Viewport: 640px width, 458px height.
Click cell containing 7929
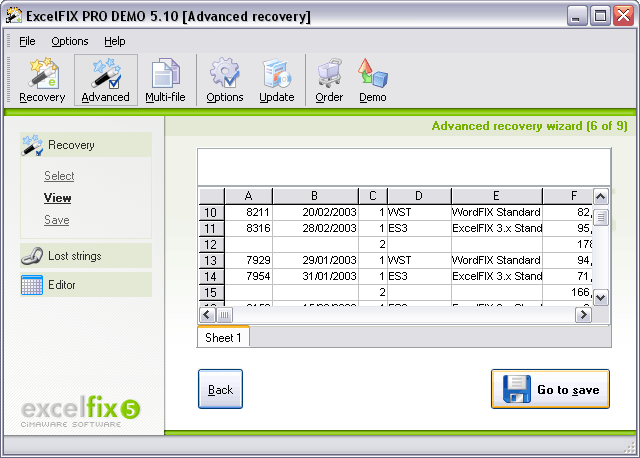pyautogui.click(x=248, y=260)
